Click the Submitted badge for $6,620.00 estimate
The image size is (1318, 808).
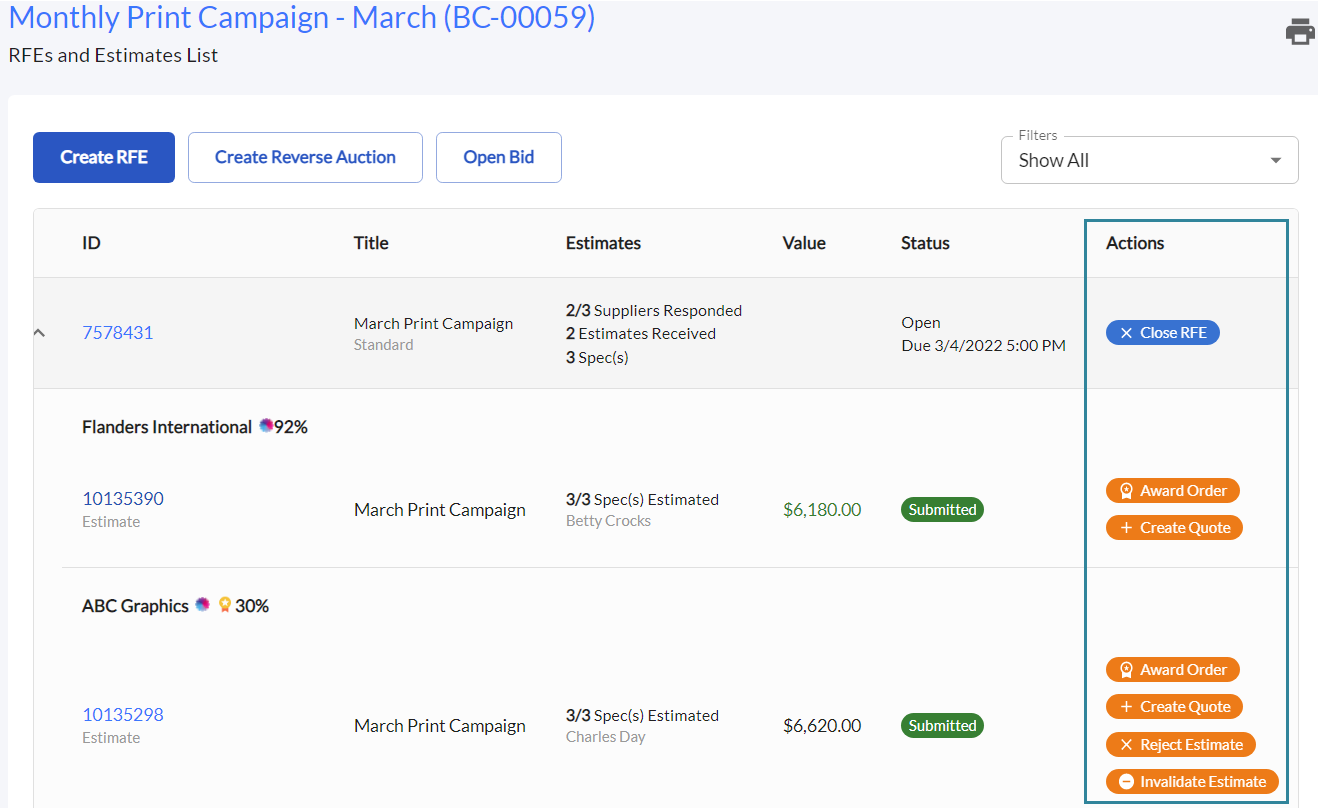tap(942, 725)
